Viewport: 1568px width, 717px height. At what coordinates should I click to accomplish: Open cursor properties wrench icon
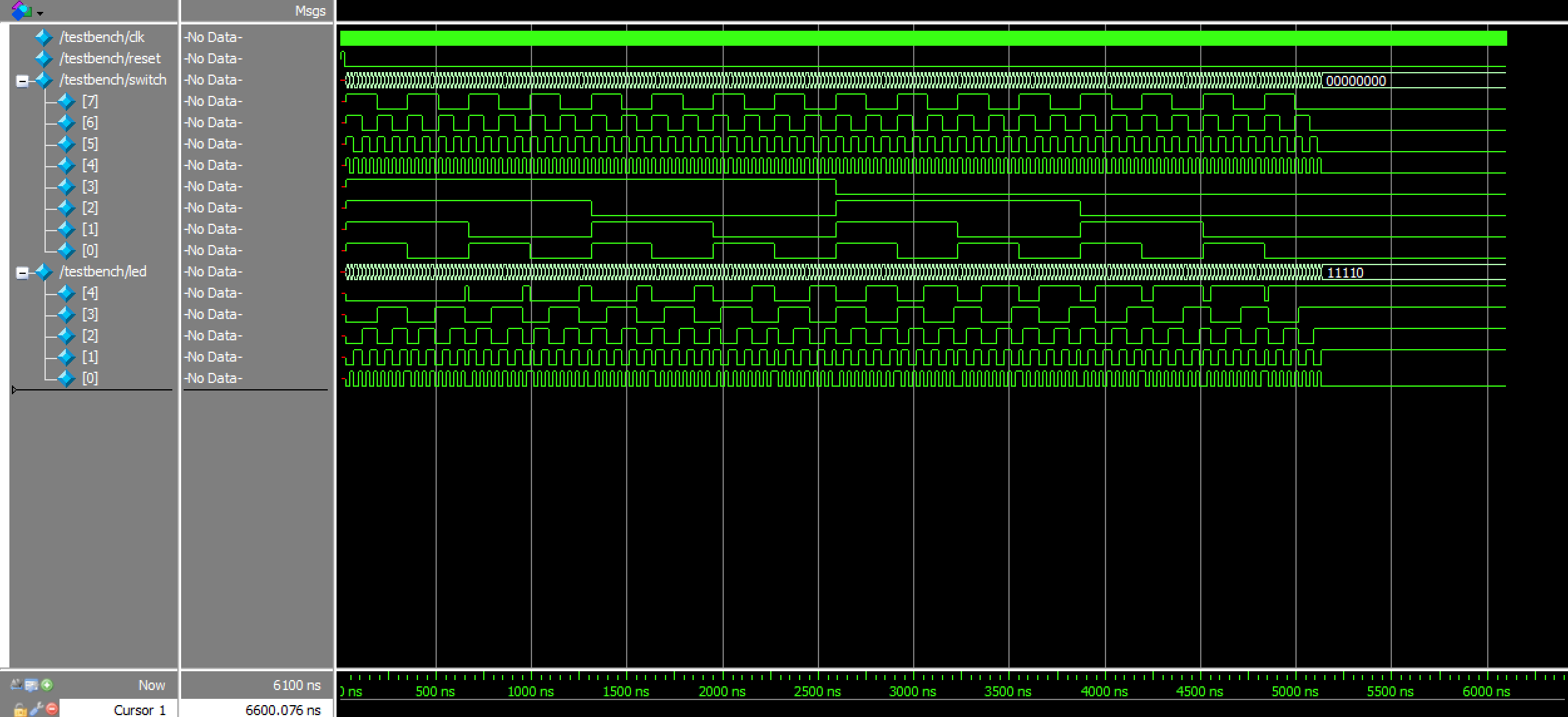[36, 709]
